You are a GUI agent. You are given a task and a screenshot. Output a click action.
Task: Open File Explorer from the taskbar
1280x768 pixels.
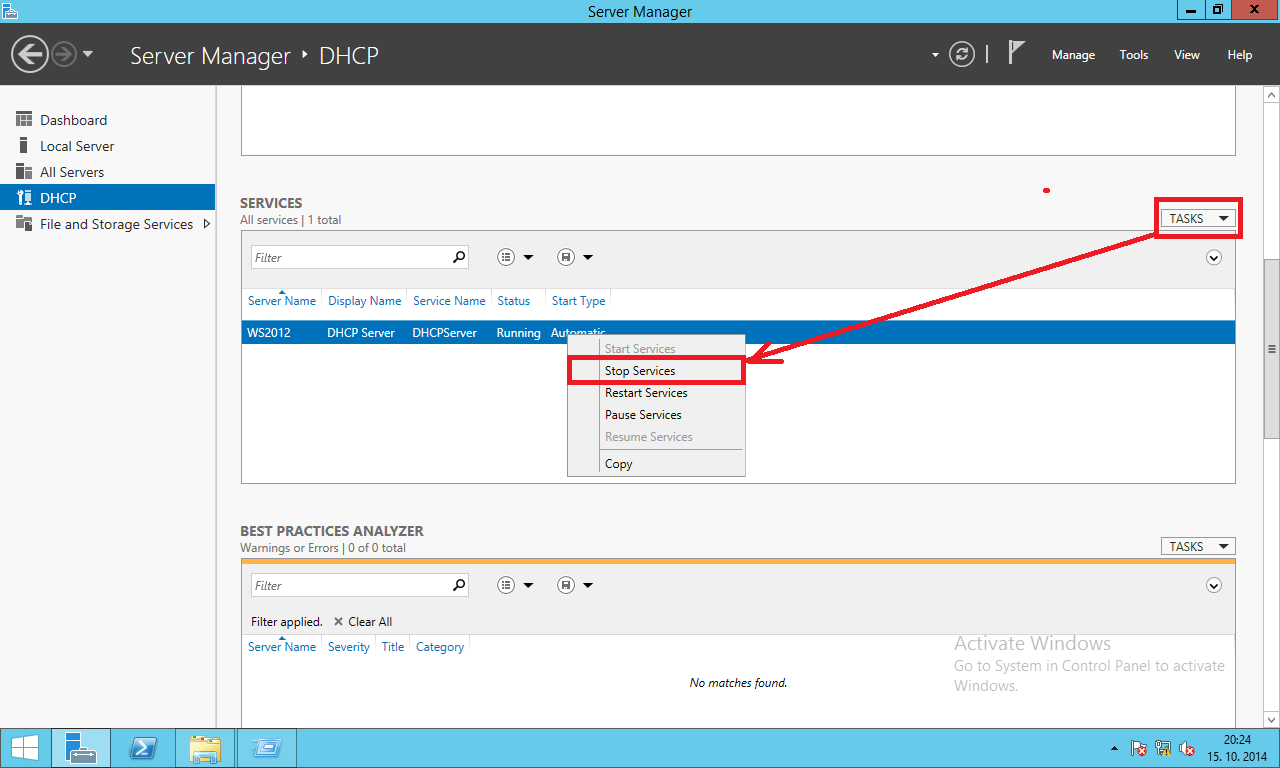[x=205, y=748]
